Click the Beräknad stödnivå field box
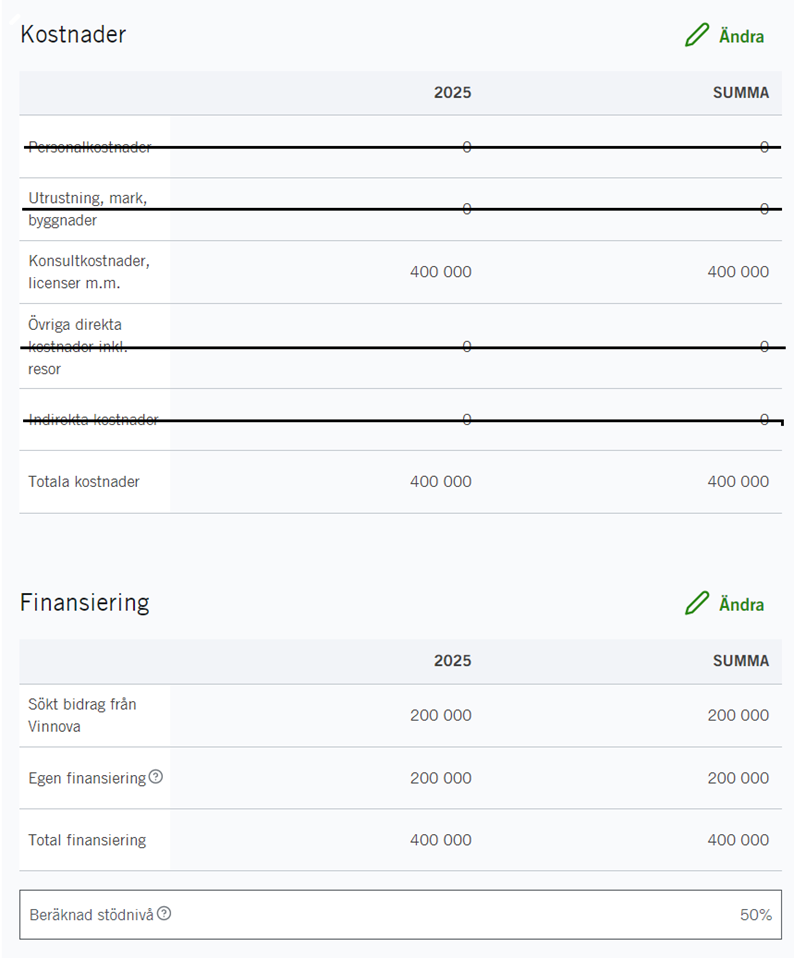Screen dimensions: 794x959 pyautogui.click(x=400, y=915)
